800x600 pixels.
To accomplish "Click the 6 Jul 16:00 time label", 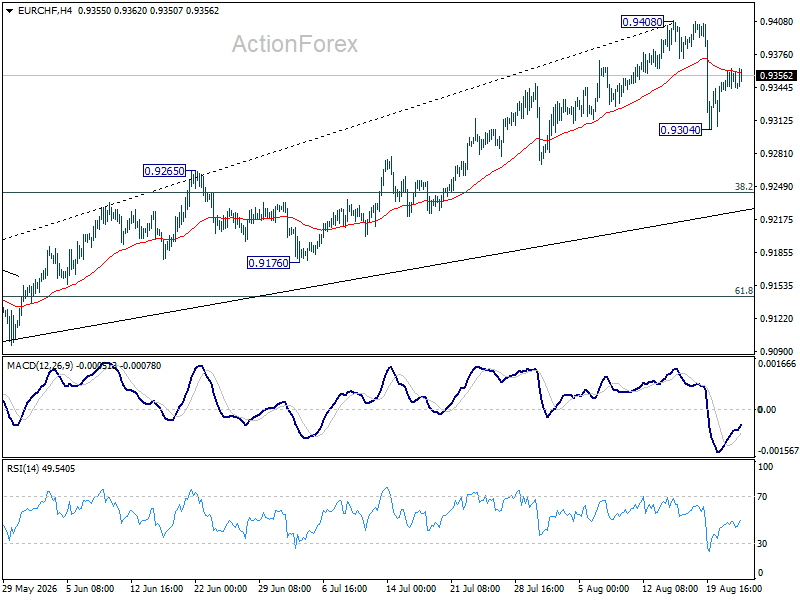I will coord(345,589).
